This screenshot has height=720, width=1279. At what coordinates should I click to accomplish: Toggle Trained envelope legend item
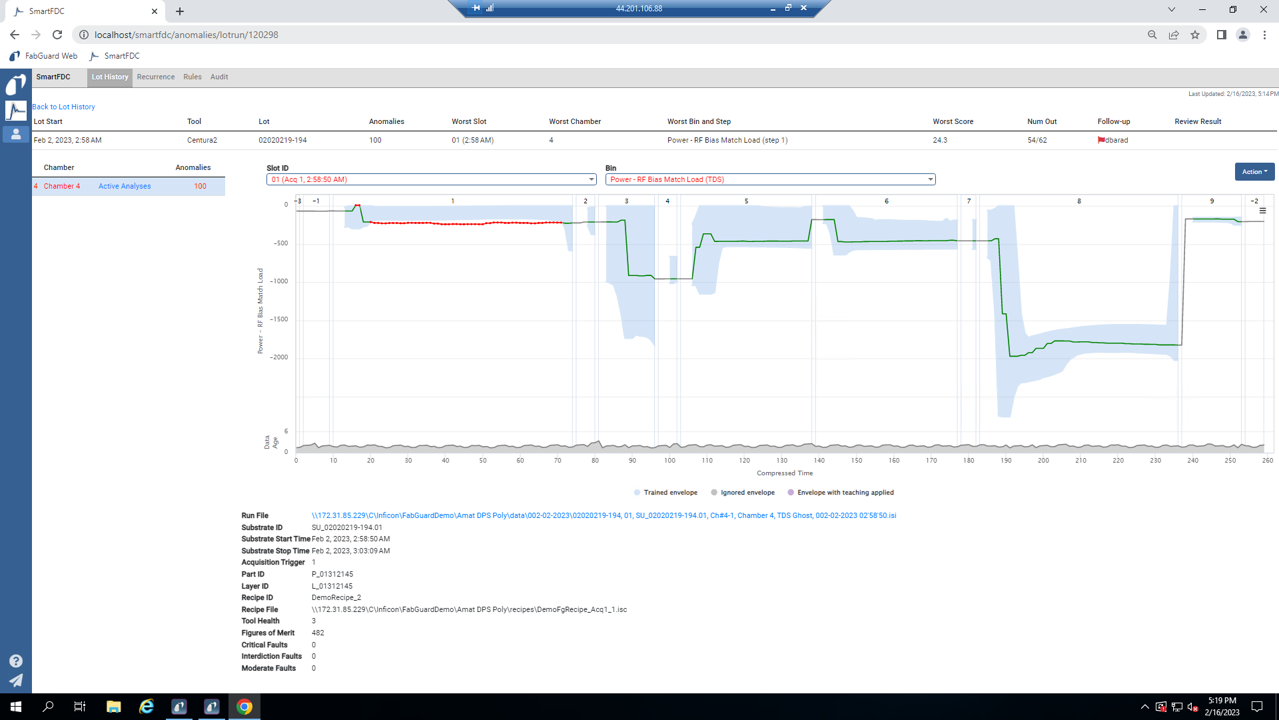(x=665, y=493)
